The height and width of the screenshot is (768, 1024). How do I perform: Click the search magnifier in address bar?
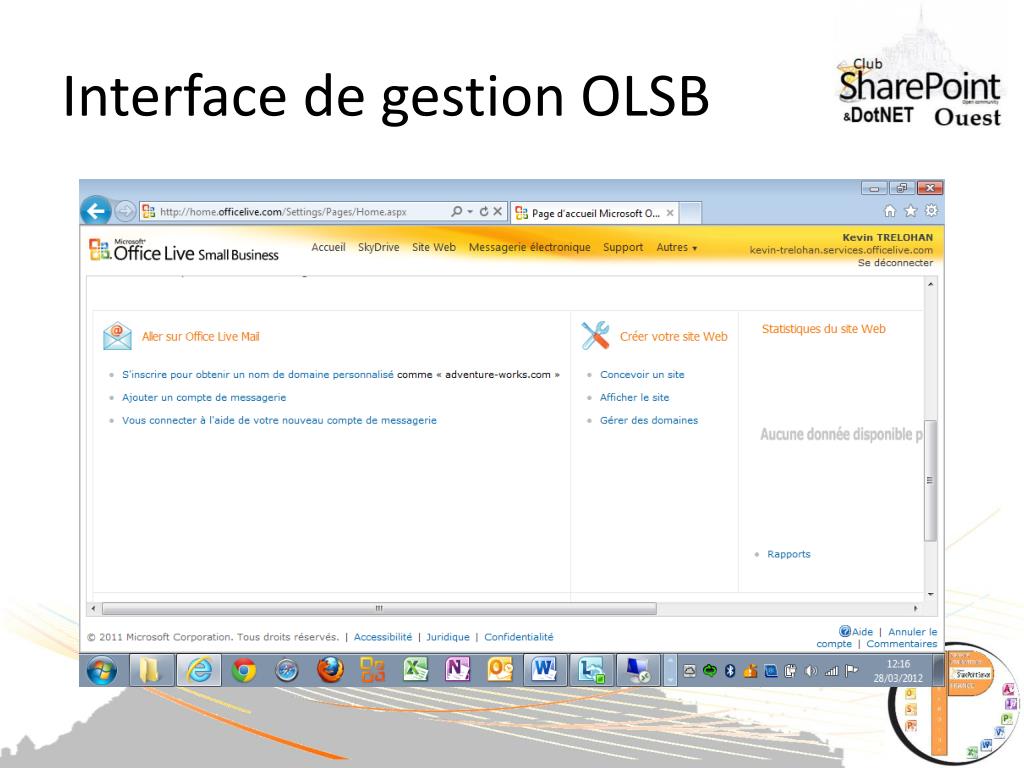456,211
